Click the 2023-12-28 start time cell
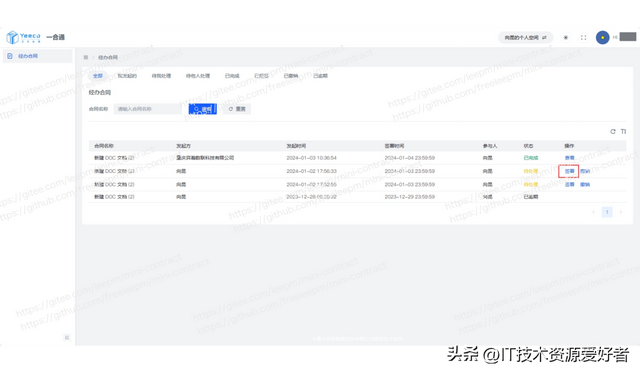This screenshot has width=640, height=373. 311,197
